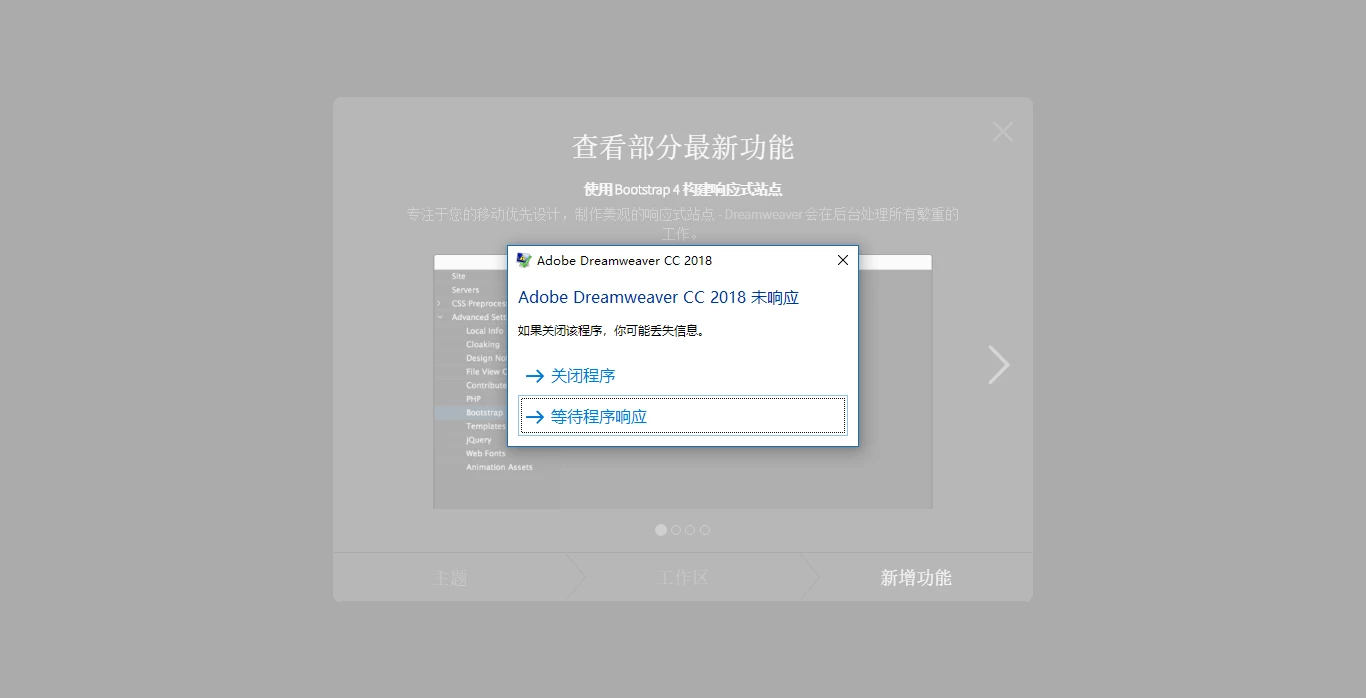Viewport: 1366px width, 698px height.
Task: Click 关闭程序 to close the program
Action: click(683, 376)
